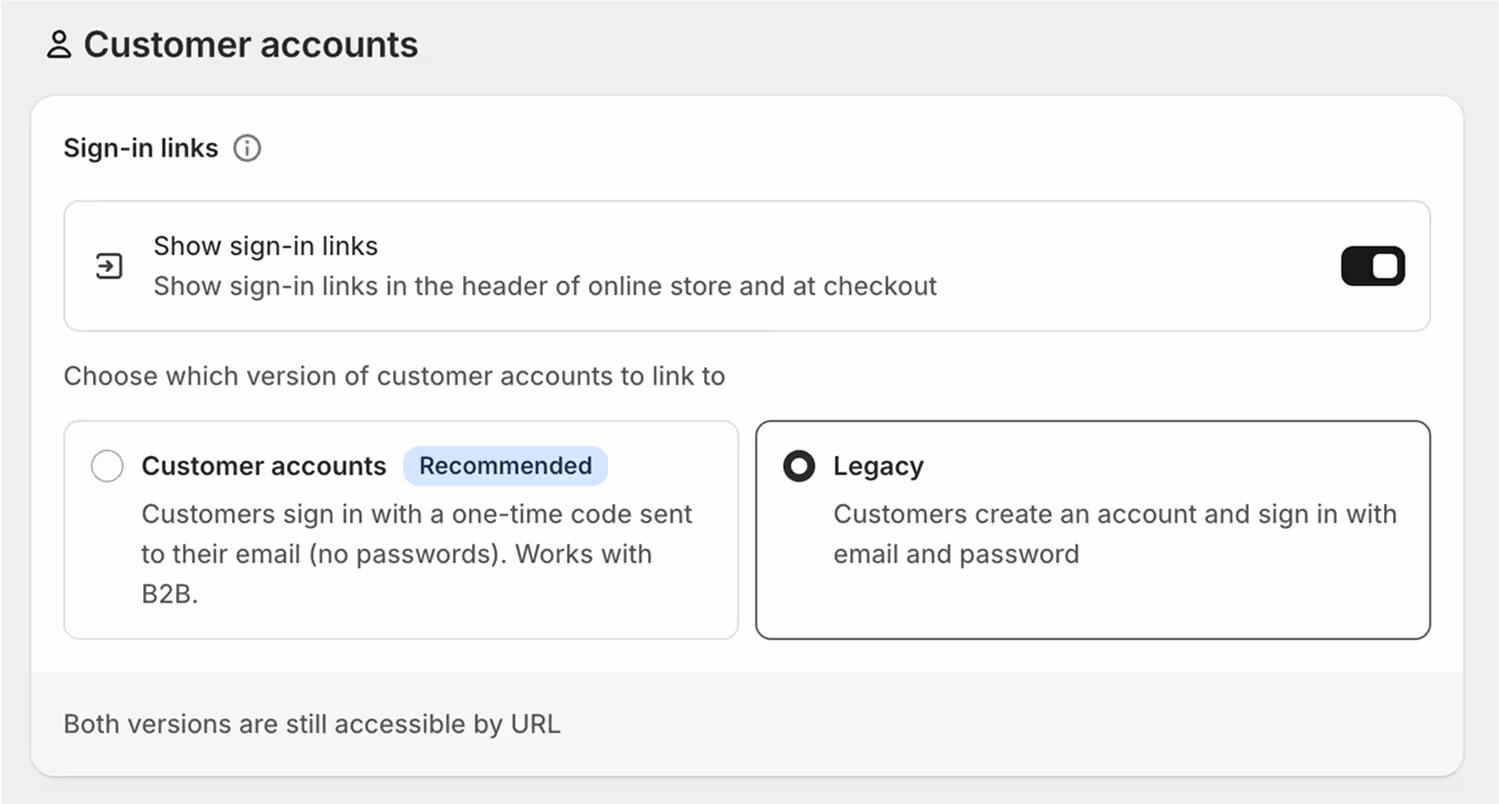Click the info icon beside Sign-in links
1499x804 pixels.
246,149
